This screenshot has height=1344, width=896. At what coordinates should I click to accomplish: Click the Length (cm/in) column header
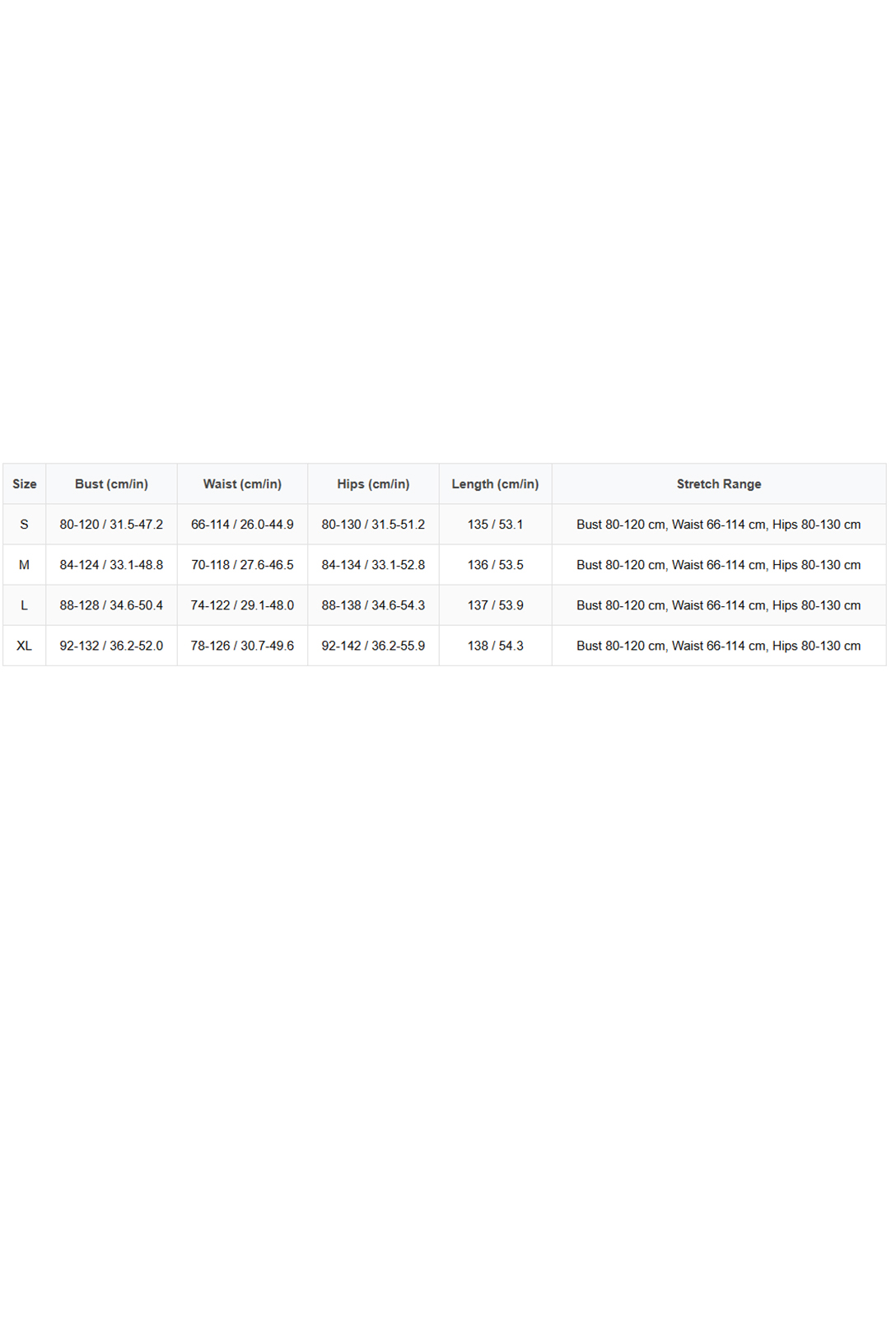tap(495, 484)
